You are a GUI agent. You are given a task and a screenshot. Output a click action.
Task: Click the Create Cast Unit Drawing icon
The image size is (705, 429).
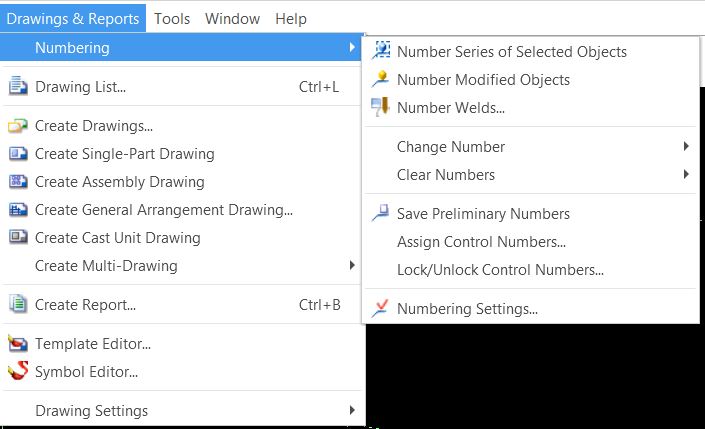pos(18,238)
